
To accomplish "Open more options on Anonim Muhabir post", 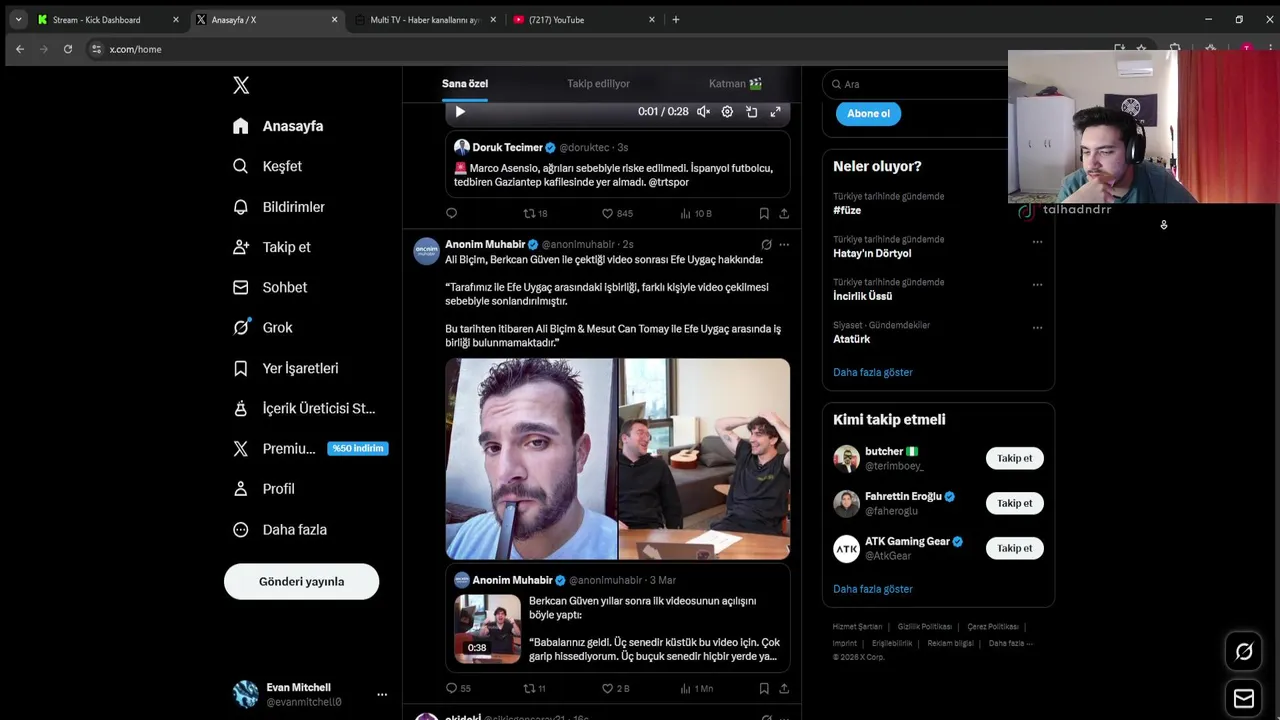I will (x=784, y=244).
